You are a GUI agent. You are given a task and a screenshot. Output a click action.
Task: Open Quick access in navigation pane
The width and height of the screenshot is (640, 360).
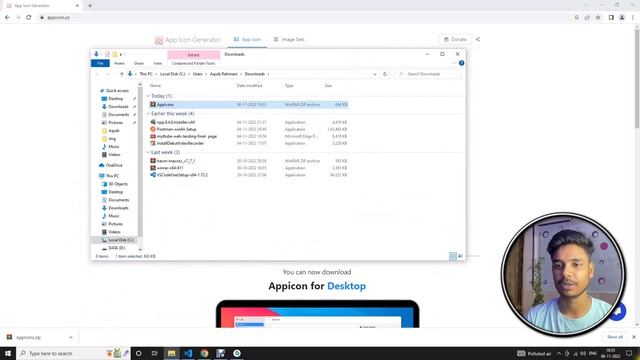click(117, 91)
